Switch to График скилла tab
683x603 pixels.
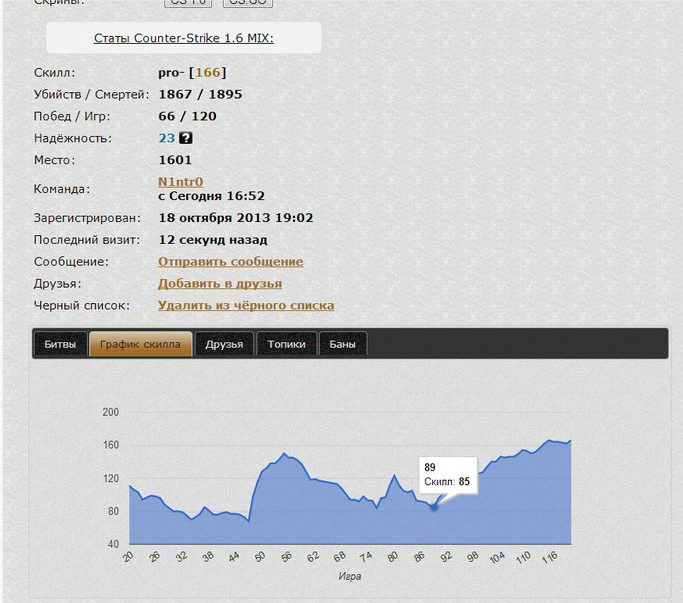tap(140, 344)
